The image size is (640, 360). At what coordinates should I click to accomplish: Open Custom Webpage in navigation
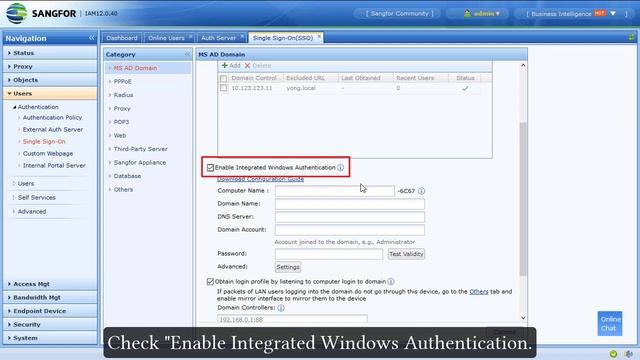pyautogui.click(x=48, y=153)
